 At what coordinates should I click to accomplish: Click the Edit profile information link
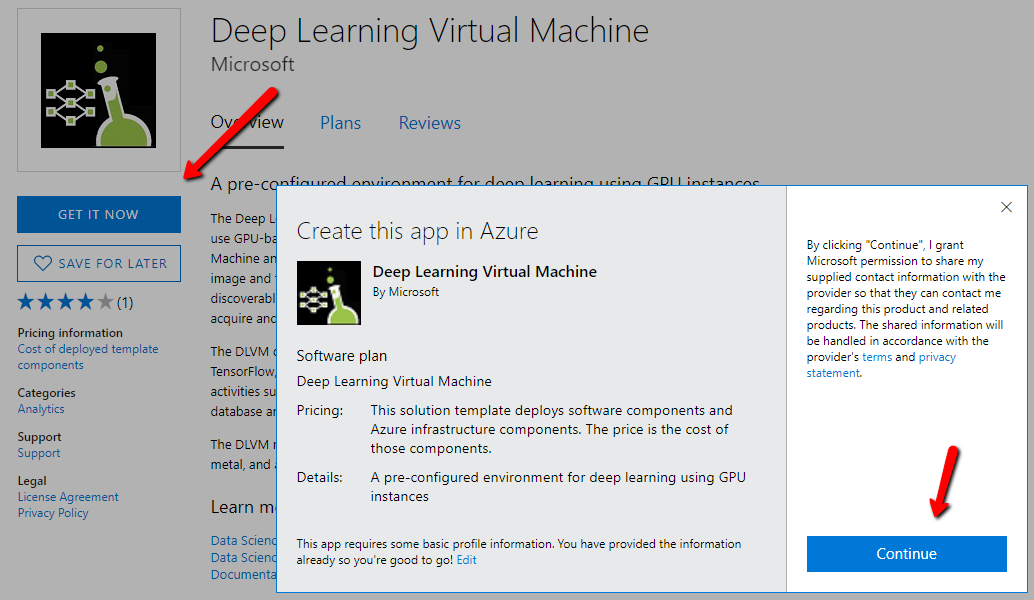click(x=466, y=560)
